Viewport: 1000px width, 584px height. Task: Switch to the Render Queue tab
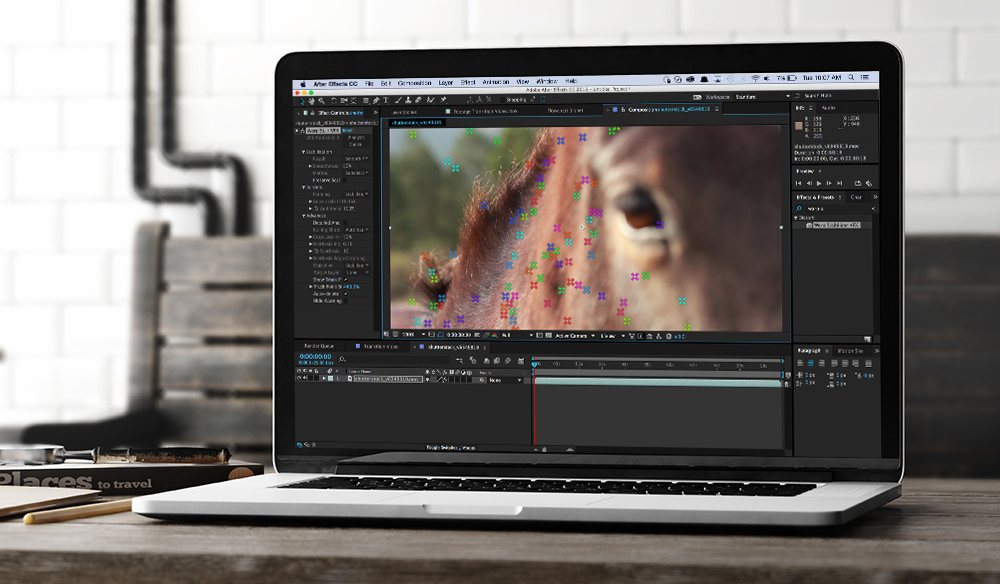[318, 346]
